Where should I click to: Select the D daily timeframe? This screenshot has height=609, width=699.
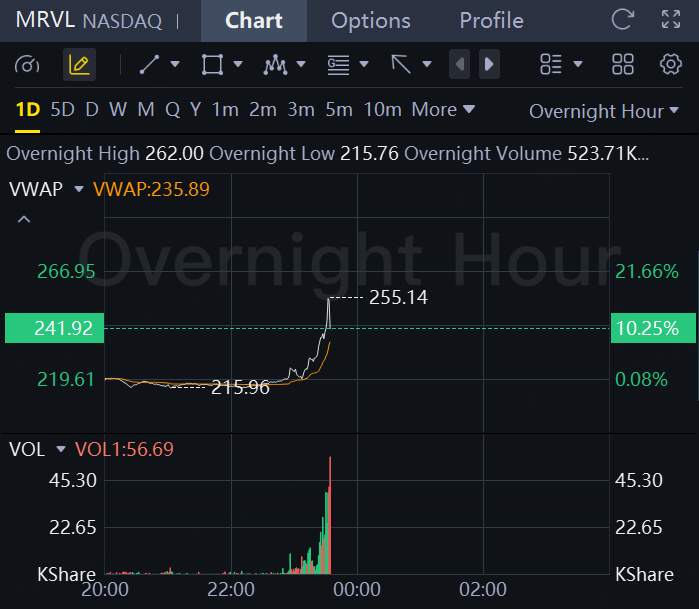(92, 110)
